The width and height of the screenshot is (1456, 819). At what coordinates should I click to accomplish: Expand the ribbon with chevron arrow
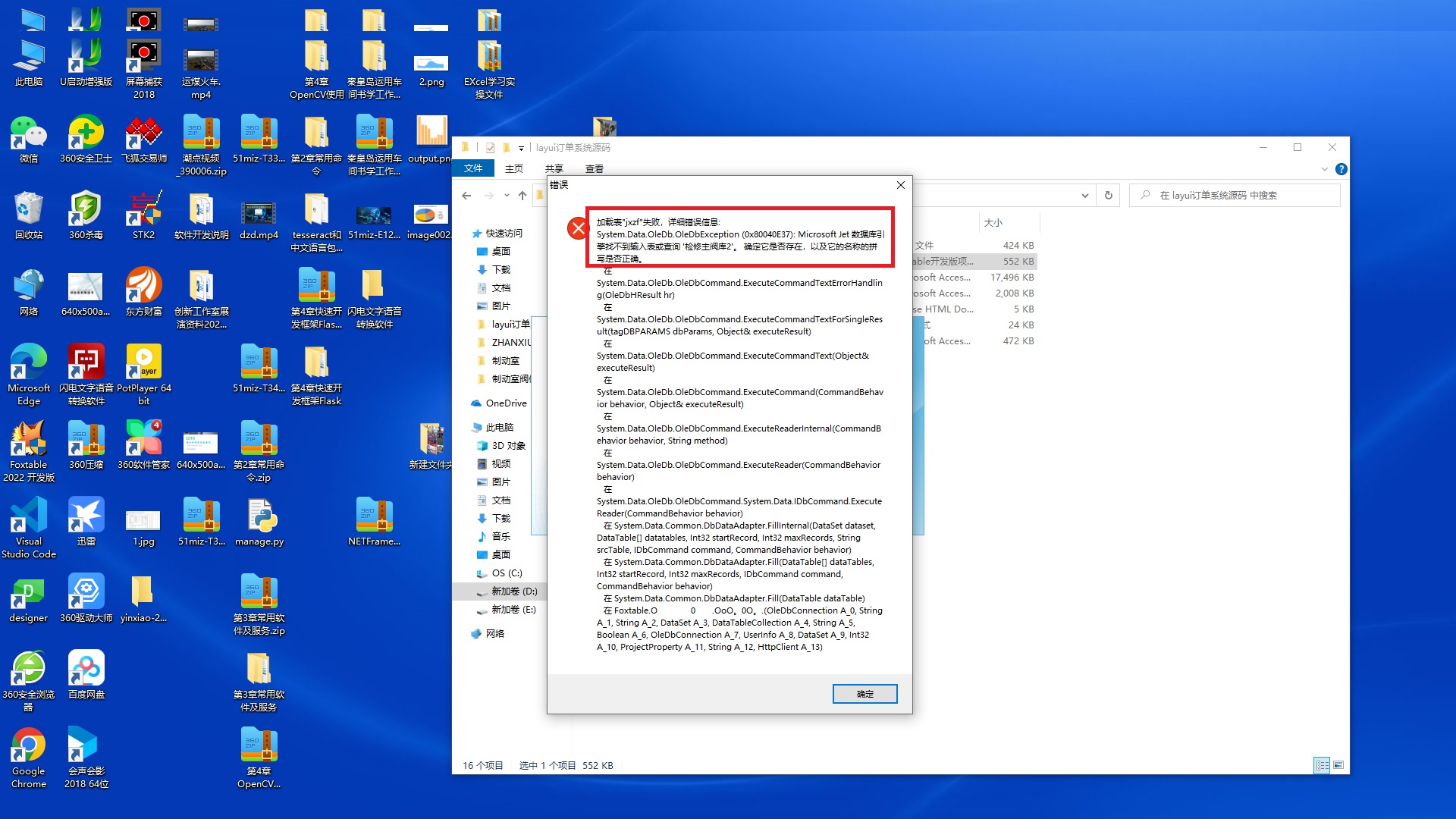(1325, 169)
